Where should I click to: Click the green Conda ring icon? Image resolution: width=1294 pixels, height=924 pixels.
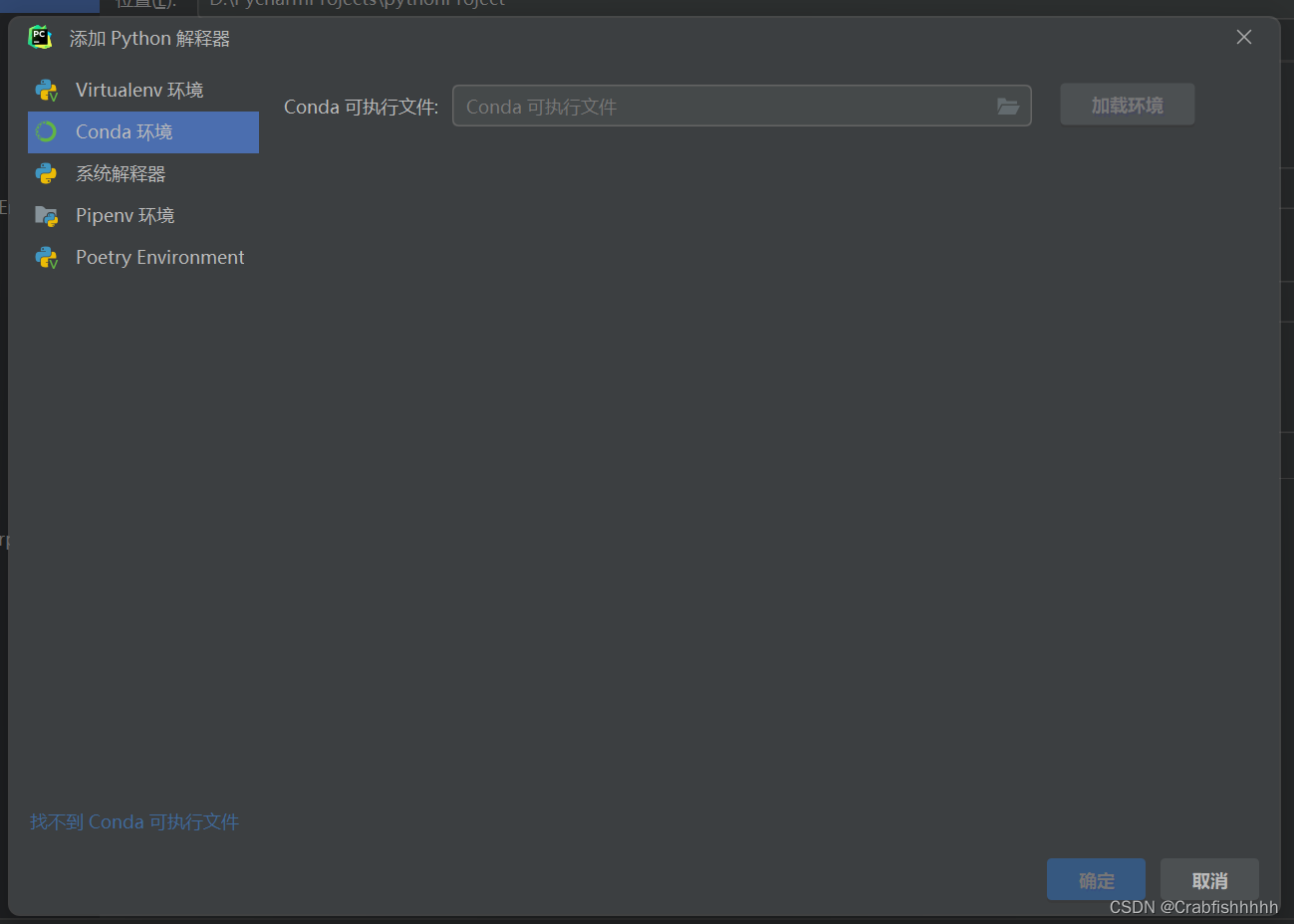pos(46,131)
